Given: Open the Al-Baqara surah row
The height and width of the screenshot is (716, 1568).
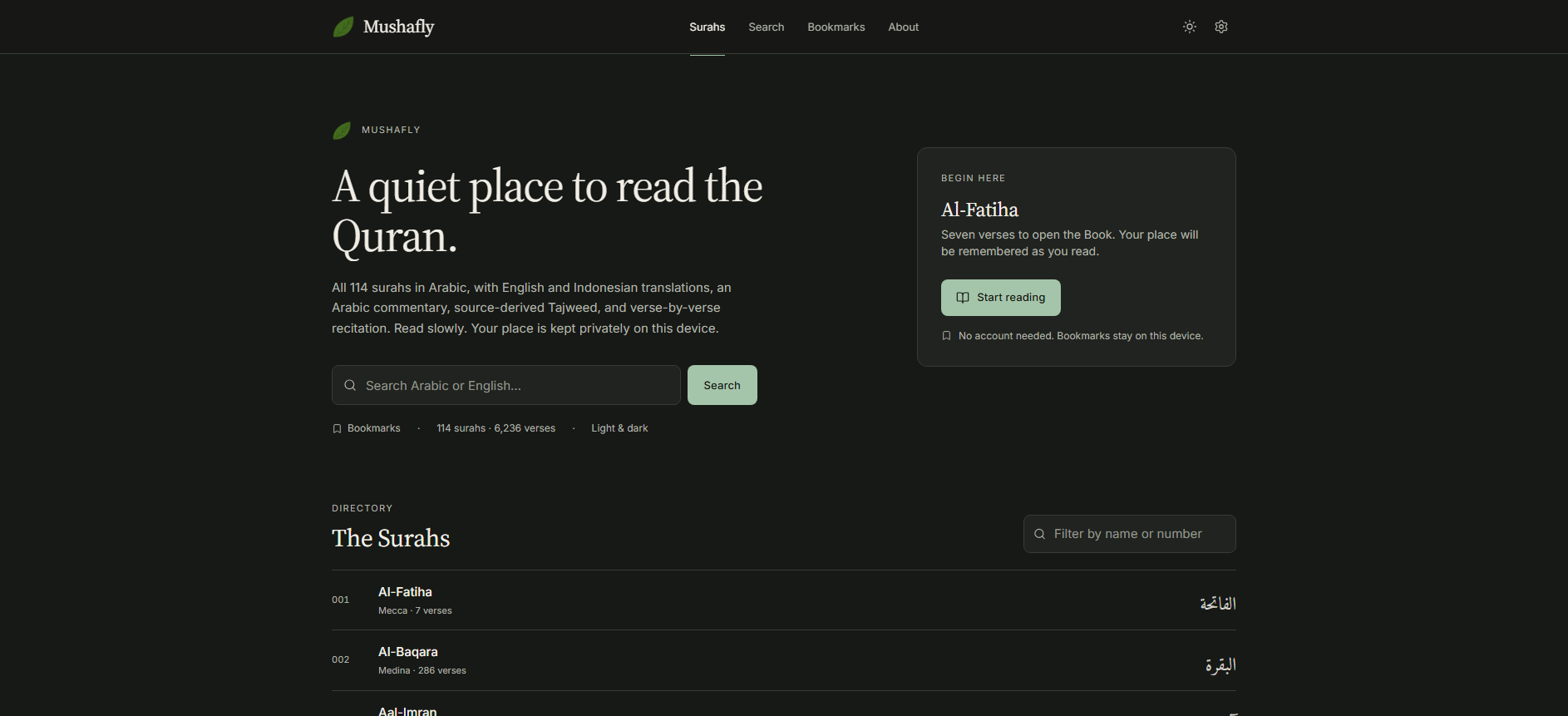Looking at the screenshot, I should coord(784,660).
